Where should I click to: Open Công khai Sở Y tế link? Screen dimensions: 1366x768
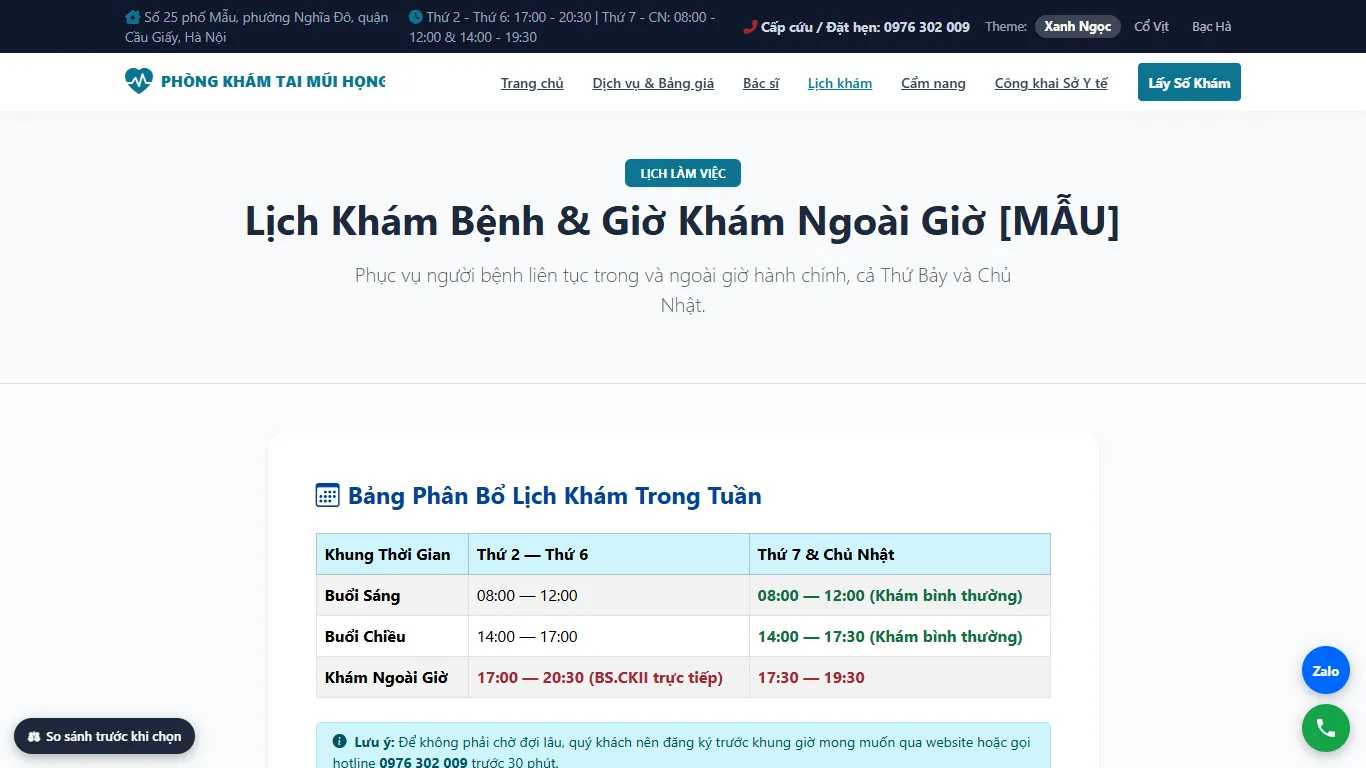point(1051,83)
